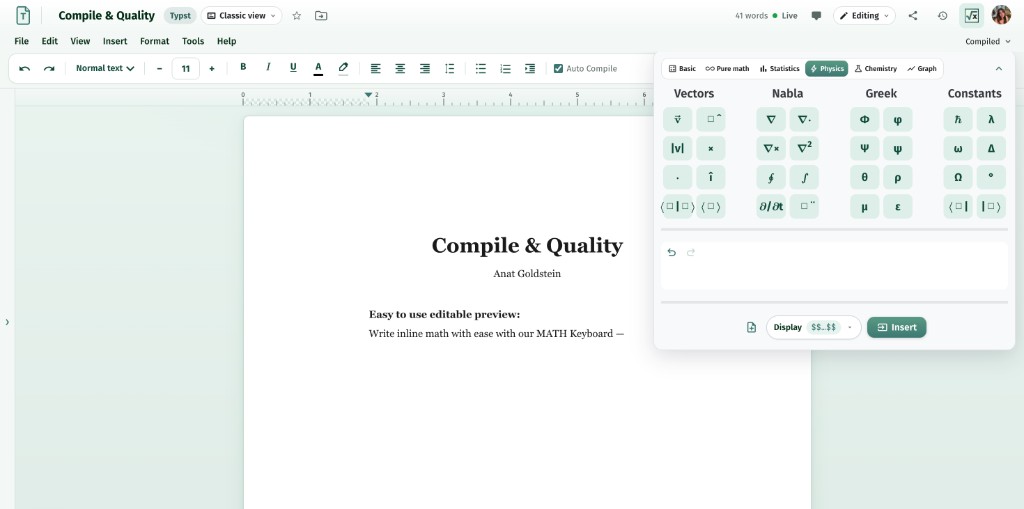
Task: Star this document
Action: pyautogui.click(x=296, y=16)
